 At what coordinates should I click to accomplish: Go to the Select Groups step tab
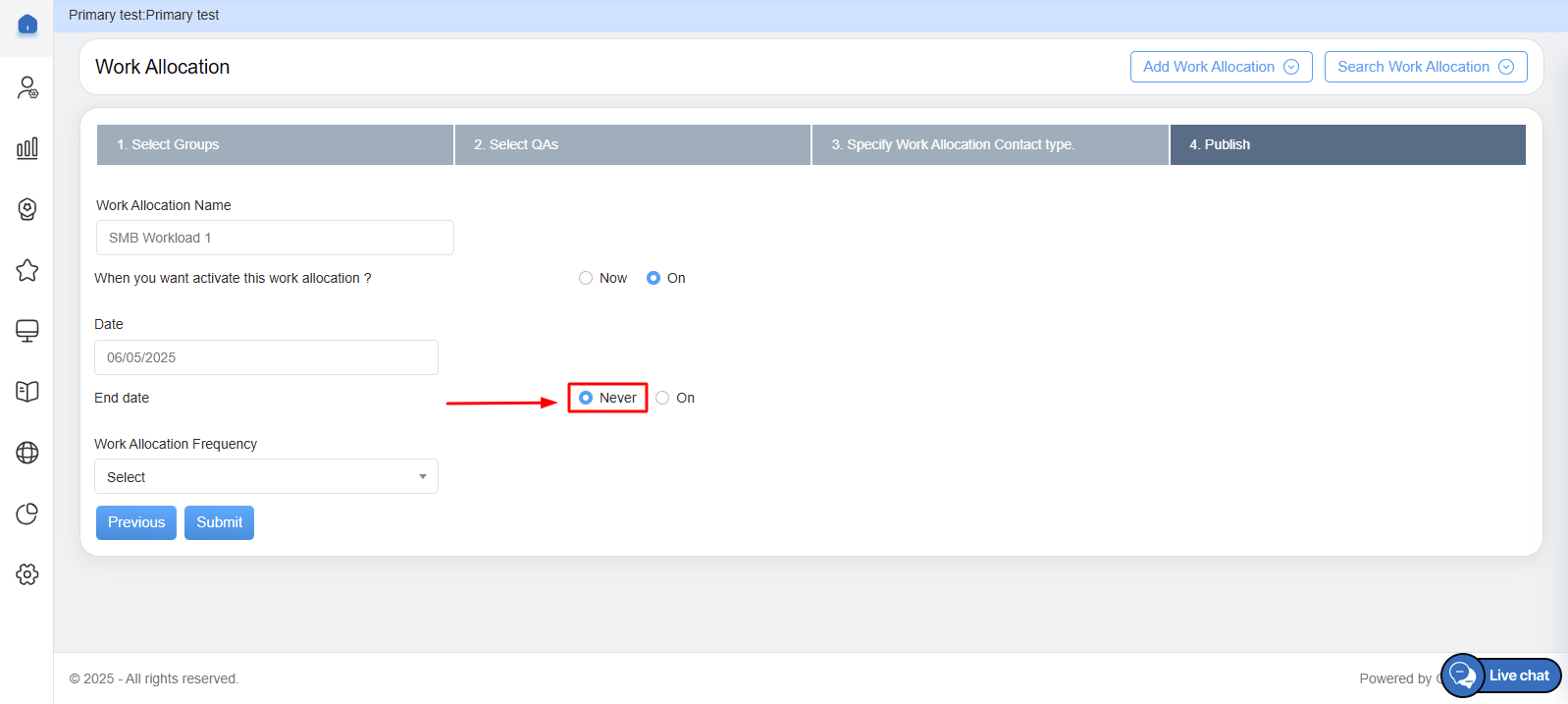tap(275, 144)
